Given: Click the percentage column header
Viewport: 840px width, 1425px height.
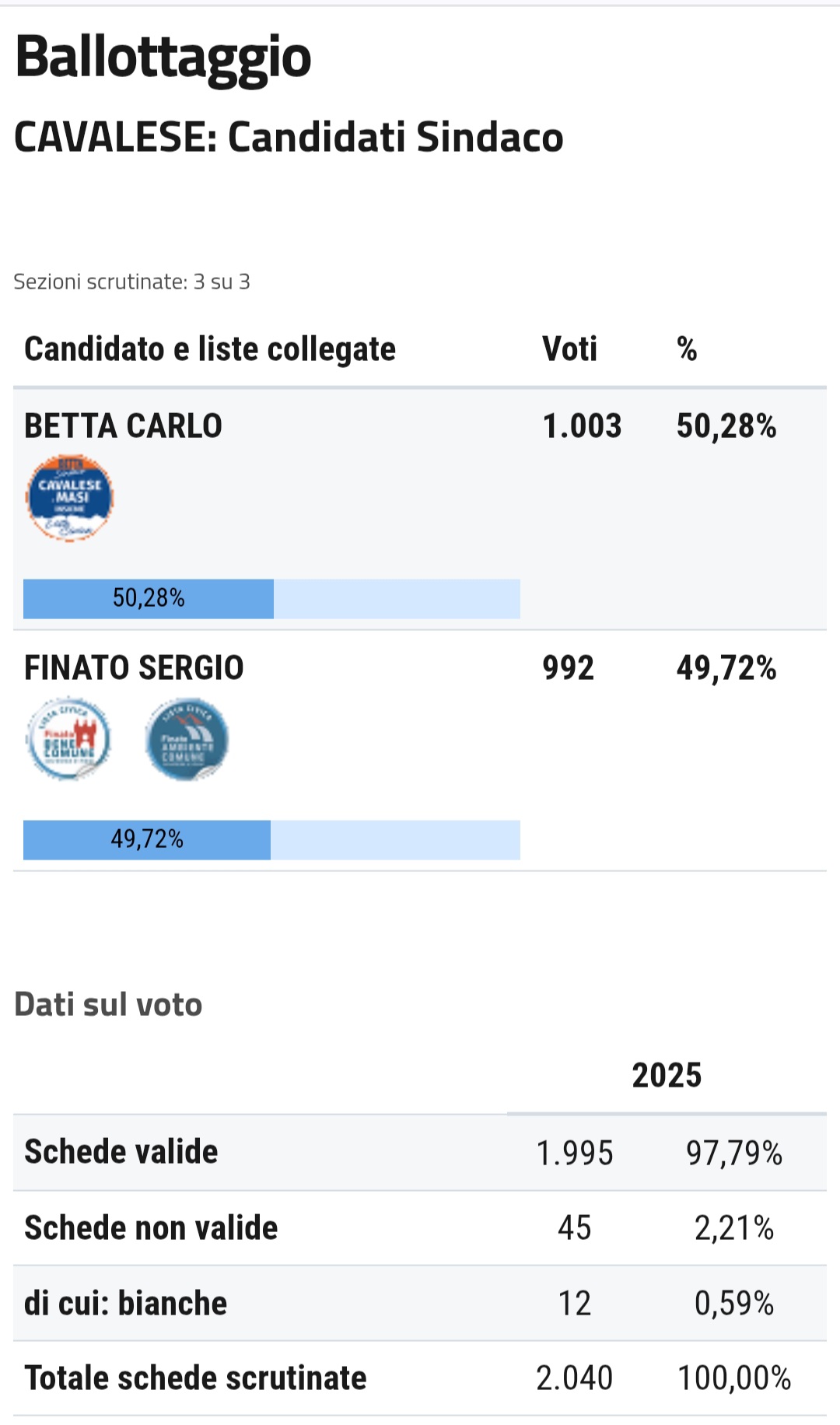Looking at the screenshot, I should pyautogui.click(x=686, y=349).
